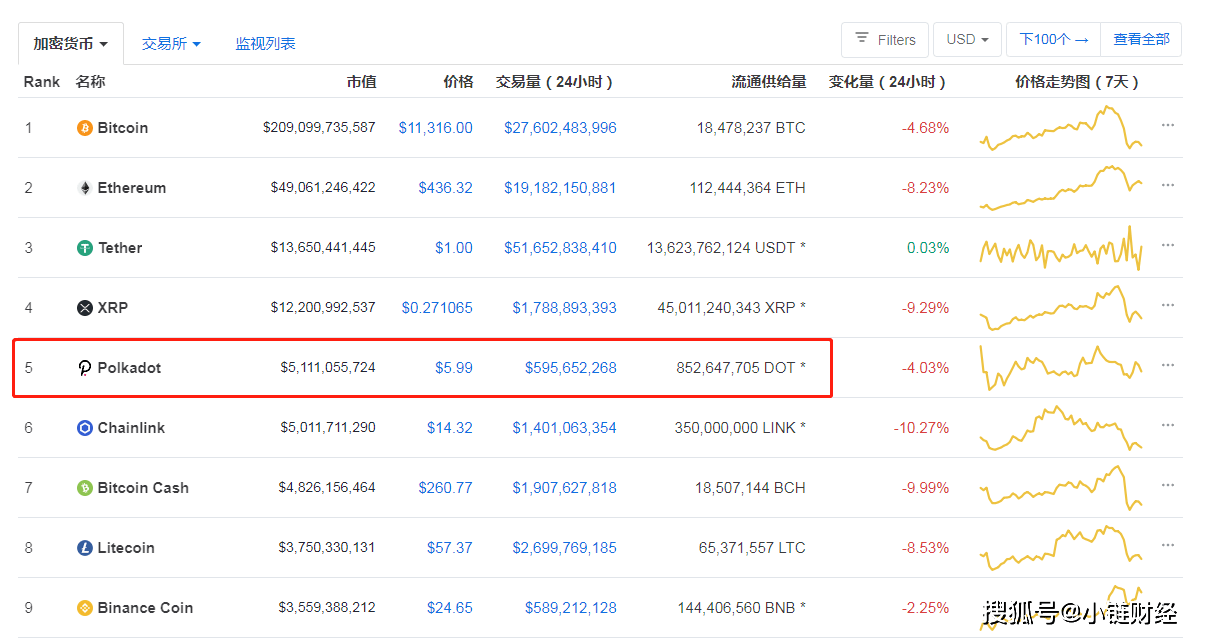Image resolution: width=1206 pixels, height=639 pixels.
Task: Click Binance Coin volume $589,212,128
Action: pyautogui.click(x=571, y=608)
